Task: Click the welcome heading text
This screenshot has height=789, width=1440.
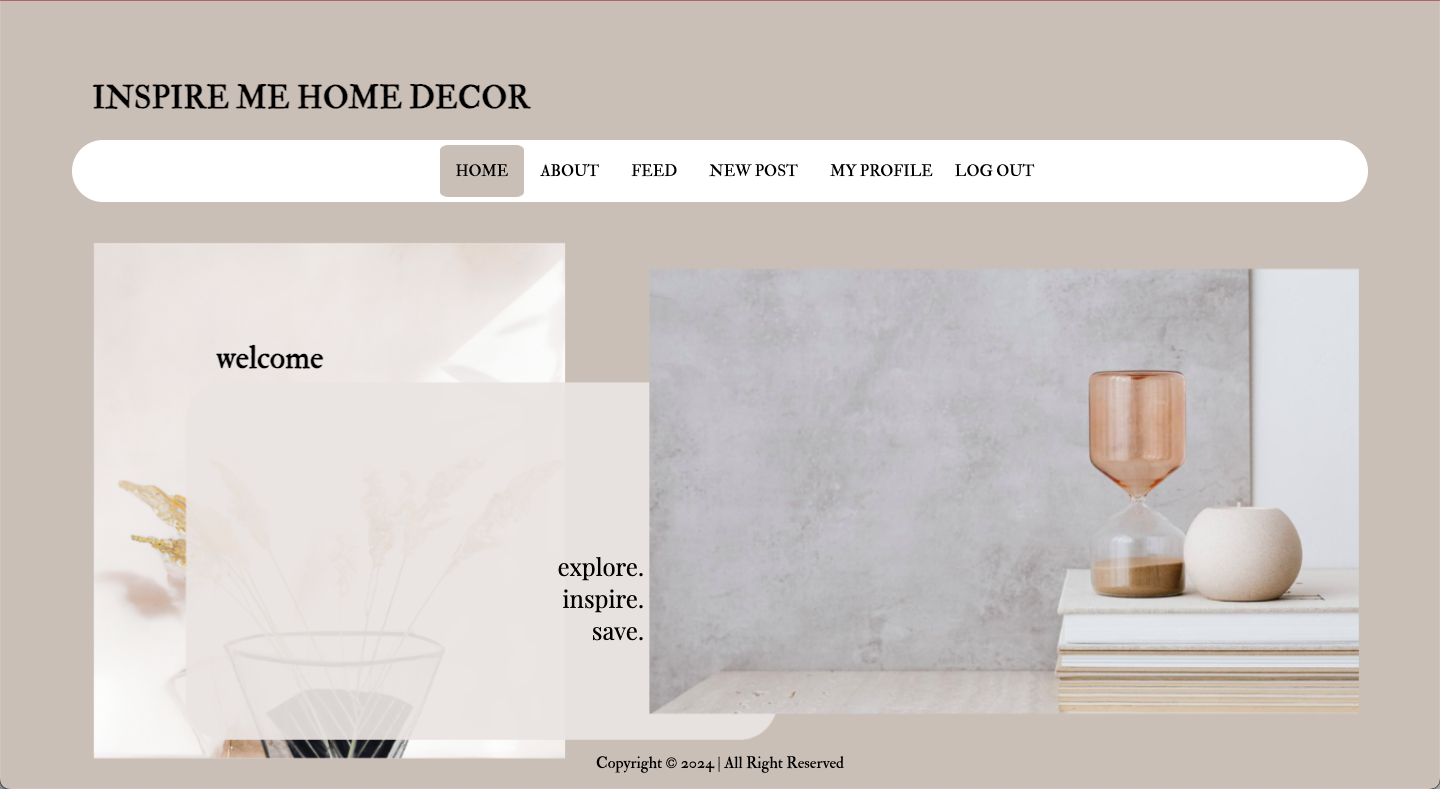Action: click(269, 358)
